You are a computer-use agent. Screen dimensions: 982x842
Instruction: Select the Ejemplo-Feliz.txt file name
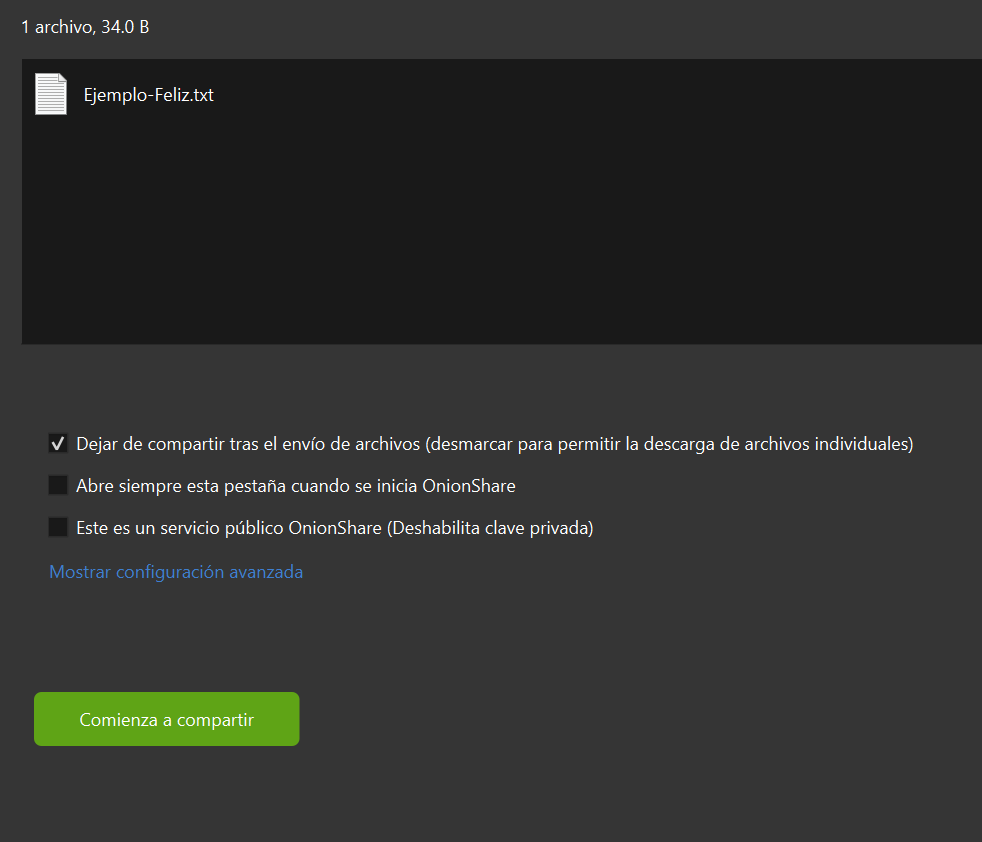(x=148, y=96)
